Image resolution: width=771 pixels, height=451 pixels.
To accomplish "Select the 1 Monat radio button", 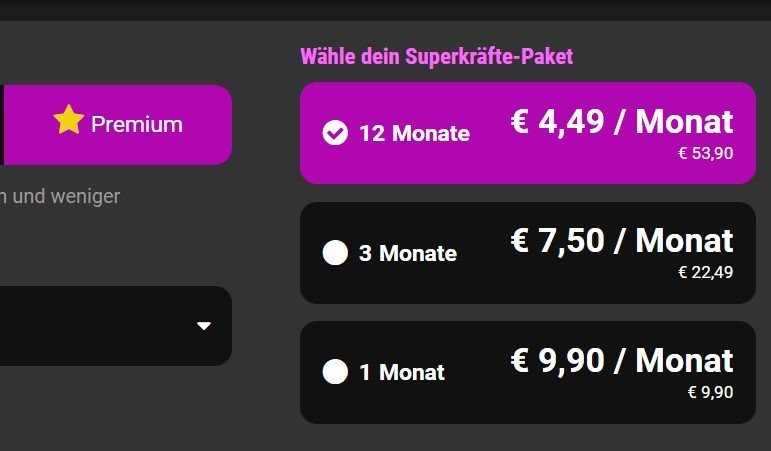I will coord(335,372).
